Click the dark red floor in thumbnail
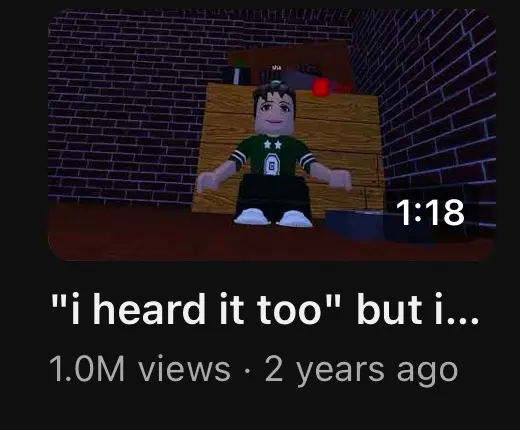 [x=167, y=233]
